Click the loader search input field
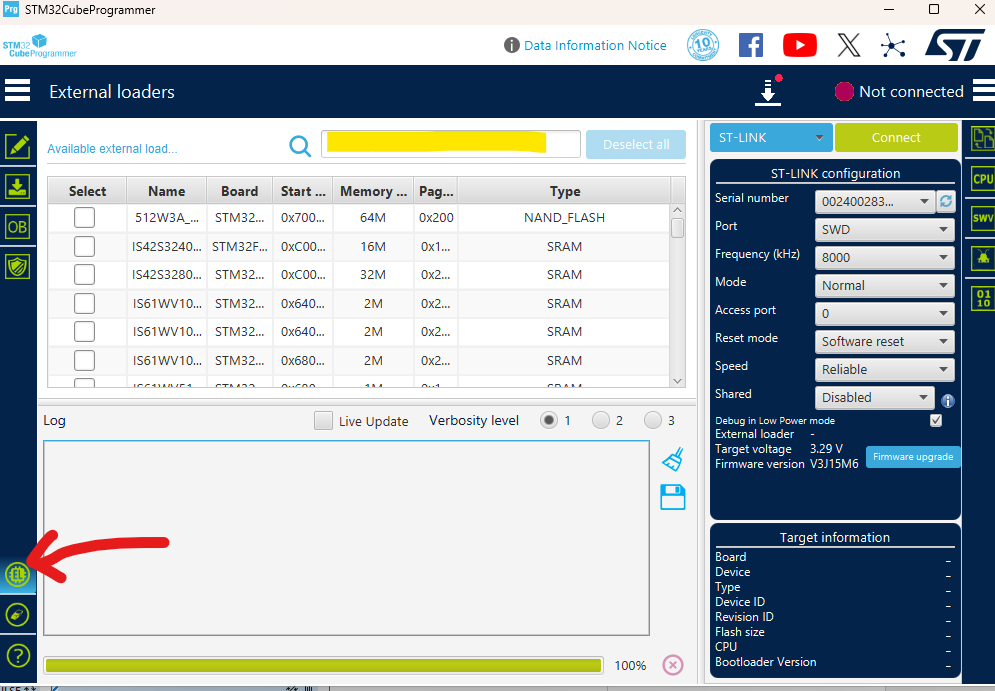 (451, 144)
